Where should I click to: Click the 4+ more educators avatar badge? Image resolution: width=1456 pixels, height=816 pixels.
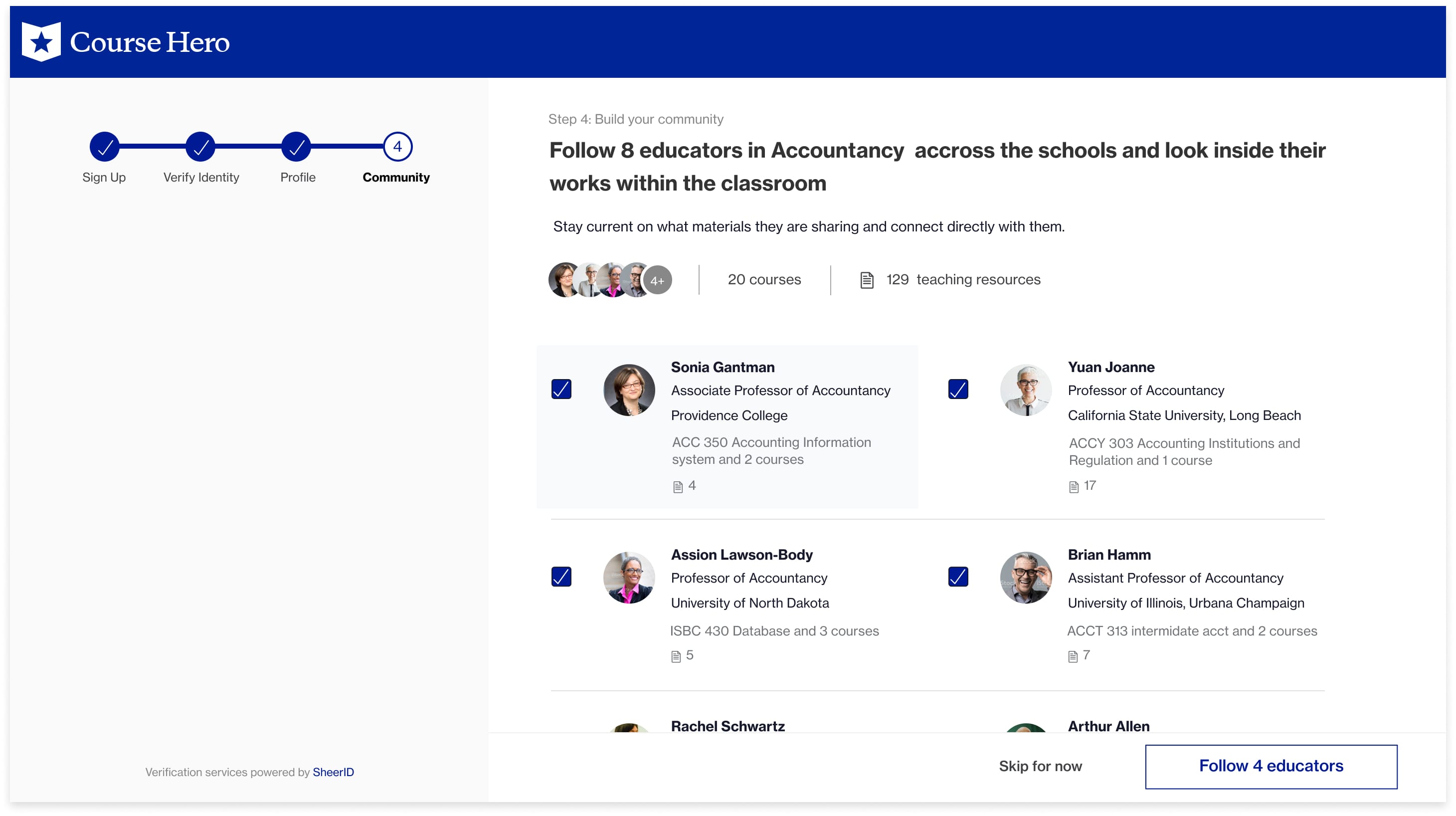657,280
